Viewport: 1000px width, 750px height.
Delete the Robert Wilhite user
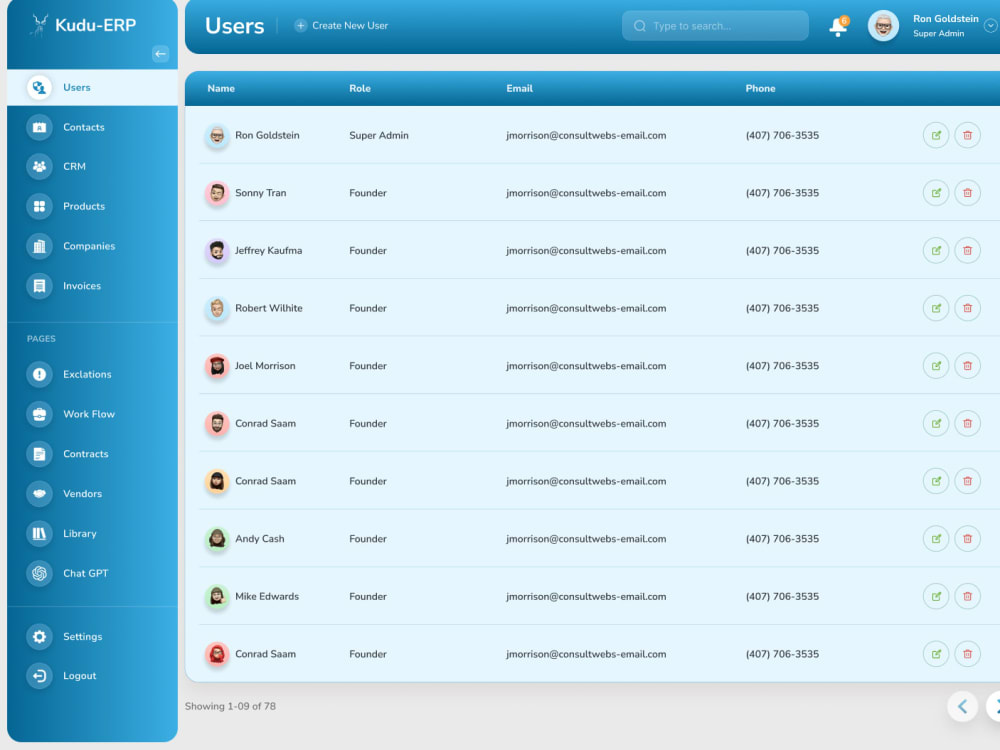coord(967,308)
